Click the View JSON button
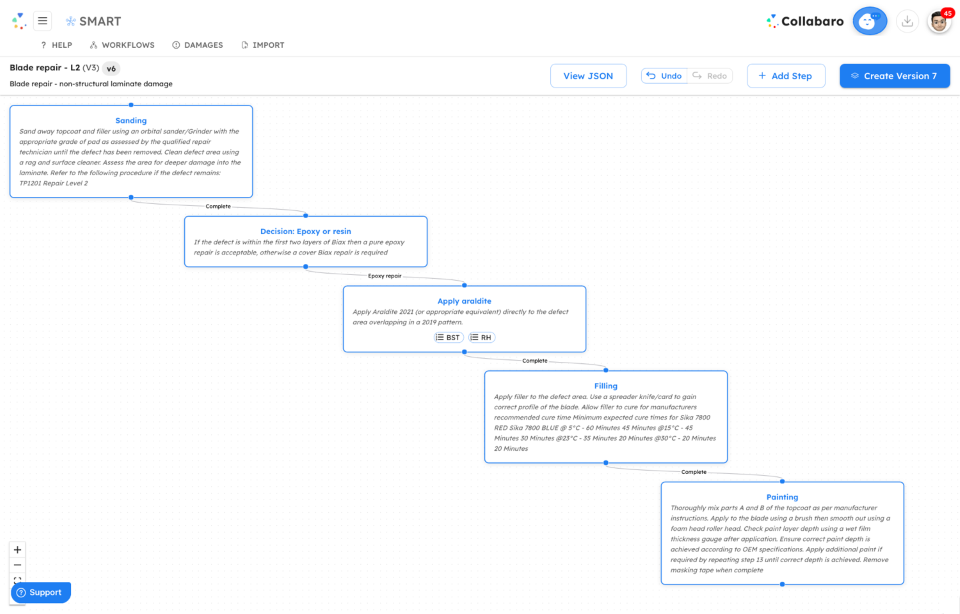This screenshot has height=614, width=960. 588,75
